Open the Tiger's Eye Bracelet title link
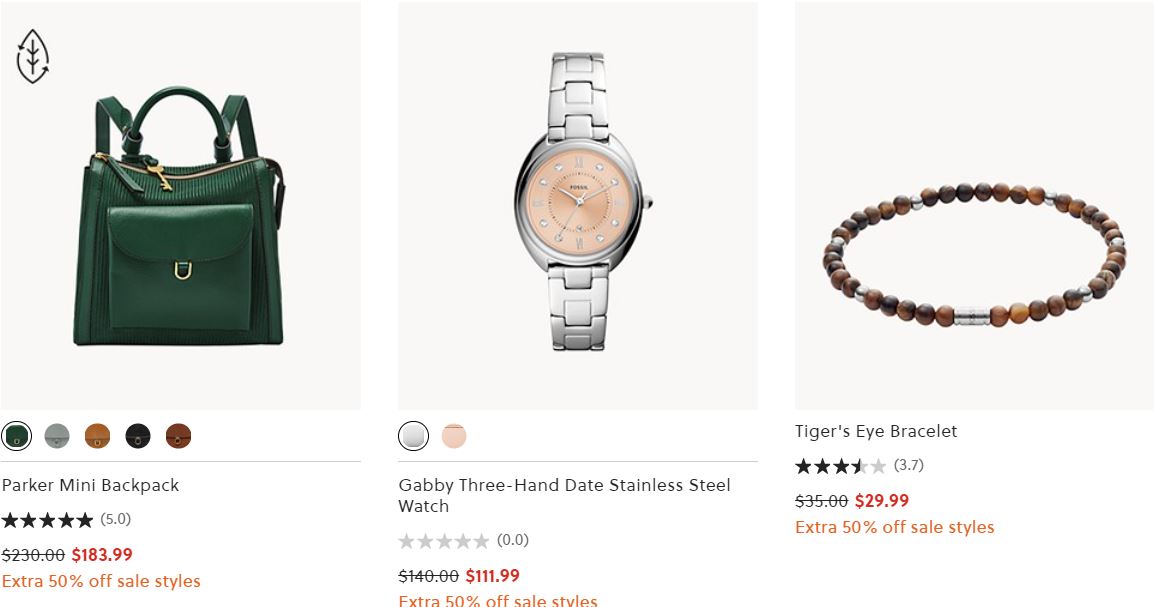 pyautogui.click(x=876, y=431)
